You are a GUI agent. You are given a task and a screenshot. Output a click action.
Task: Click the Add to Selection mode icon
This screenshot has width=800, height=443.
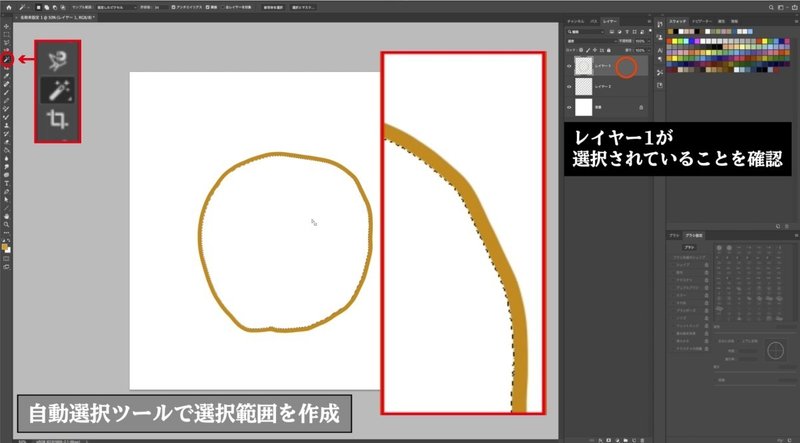[46, 8]
